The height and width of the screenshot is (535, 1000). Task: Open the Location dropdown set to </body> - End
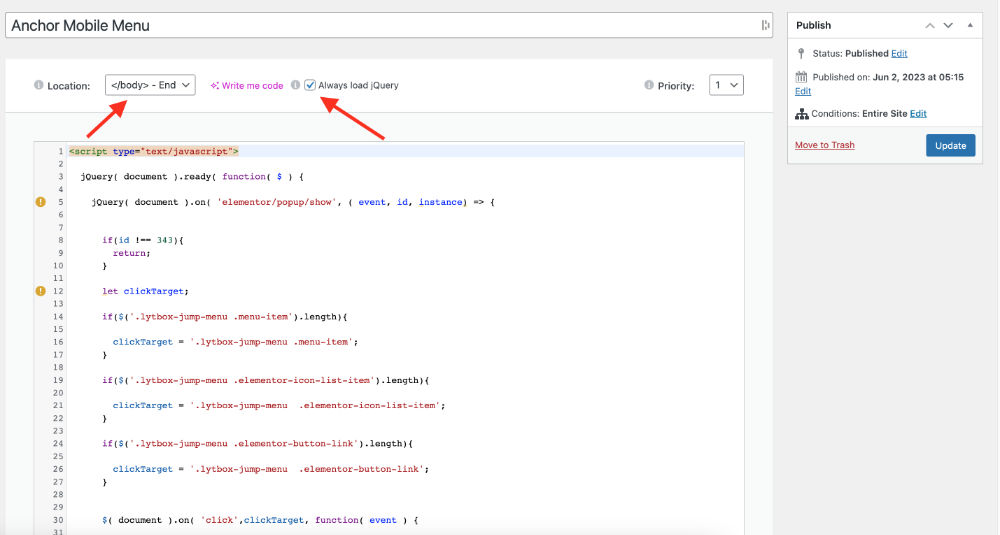(x=150, y=85)
